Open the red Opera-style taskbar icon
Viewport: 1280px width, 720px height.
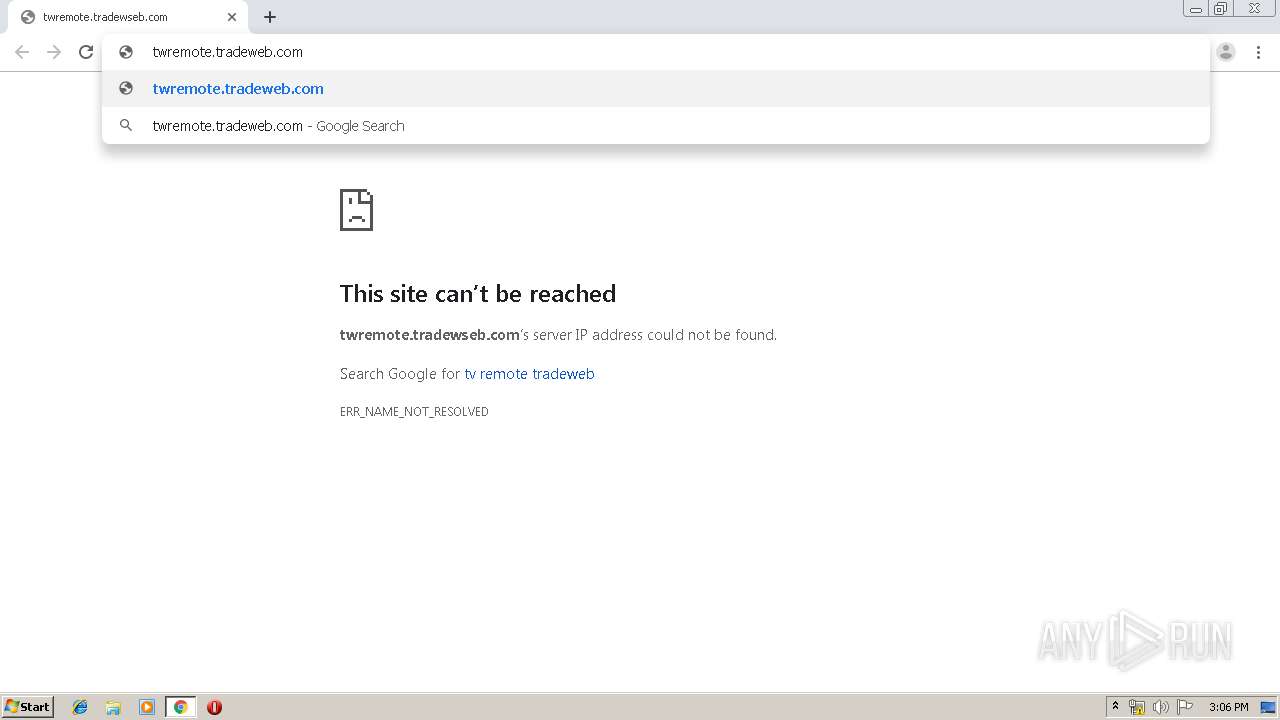tap(214, 707)
